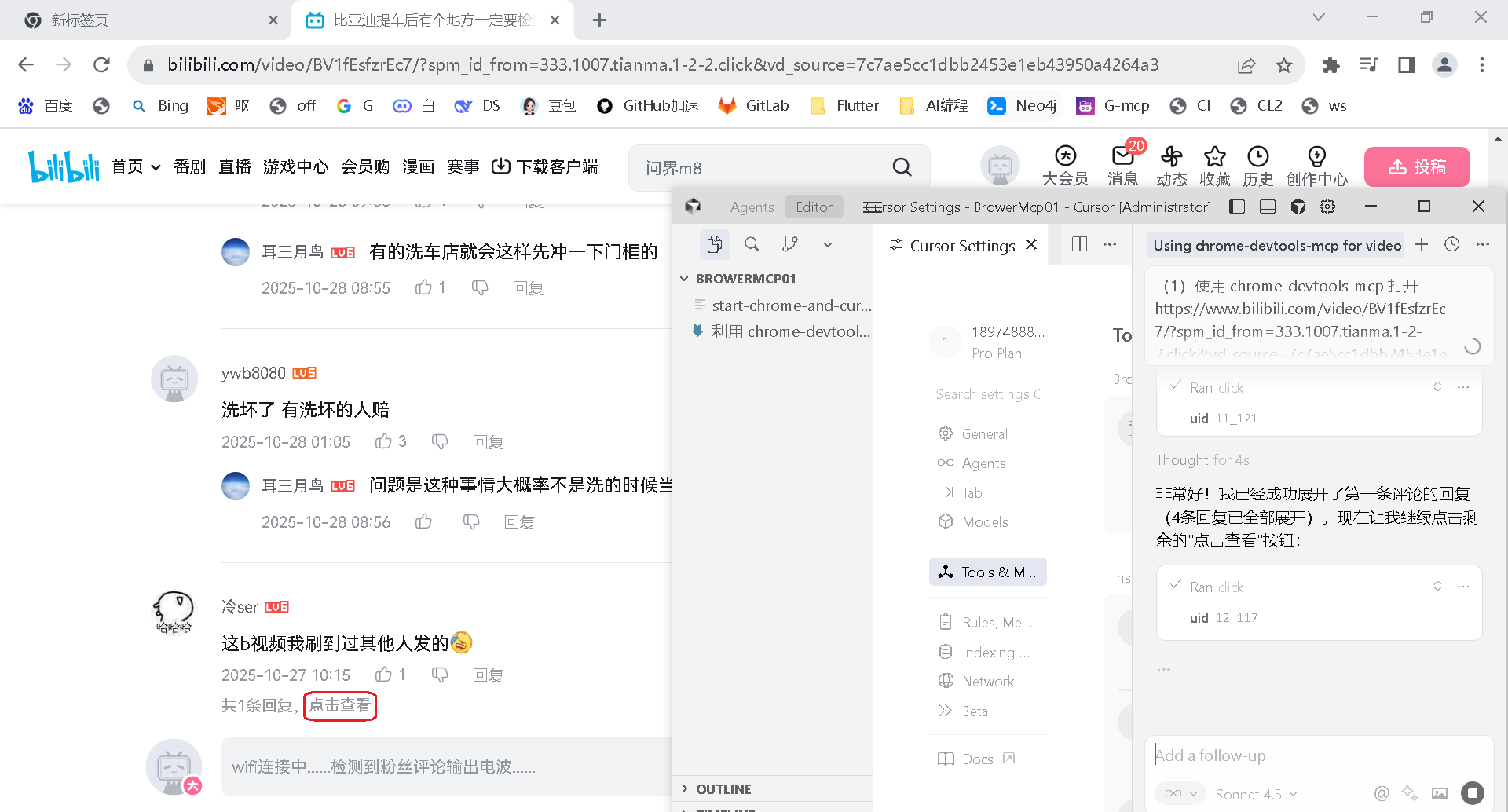The width and height of the screenshot is (1508, 812).
Task: Expand the 'Thought for 4s' section
Action: click(x=1202, y=460)
